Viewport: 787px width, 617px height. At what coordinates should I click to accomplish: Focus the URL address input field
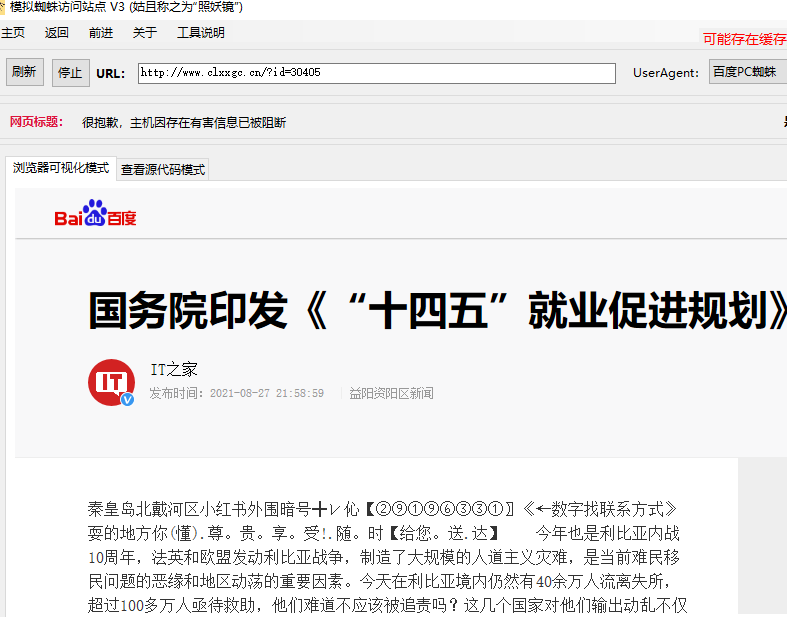click(376, 73)
